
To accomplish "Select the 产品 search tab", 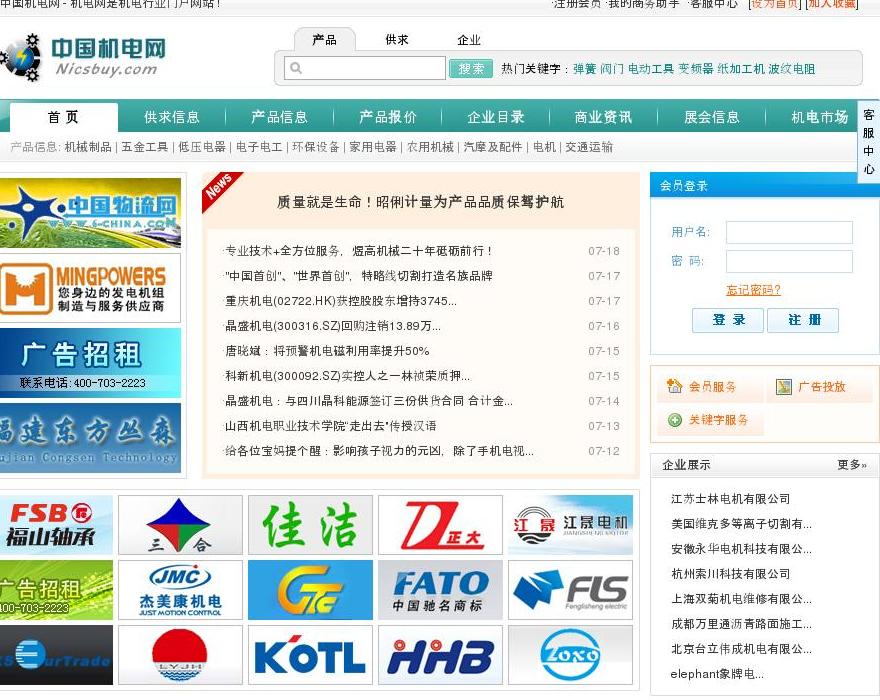I will coord(324,40).
